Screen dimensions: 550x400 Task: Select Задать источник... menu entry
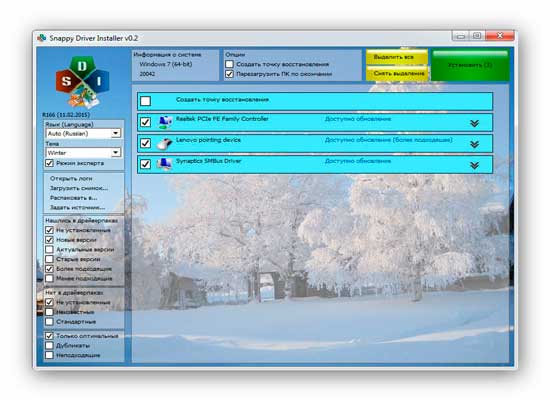[78, 207]
